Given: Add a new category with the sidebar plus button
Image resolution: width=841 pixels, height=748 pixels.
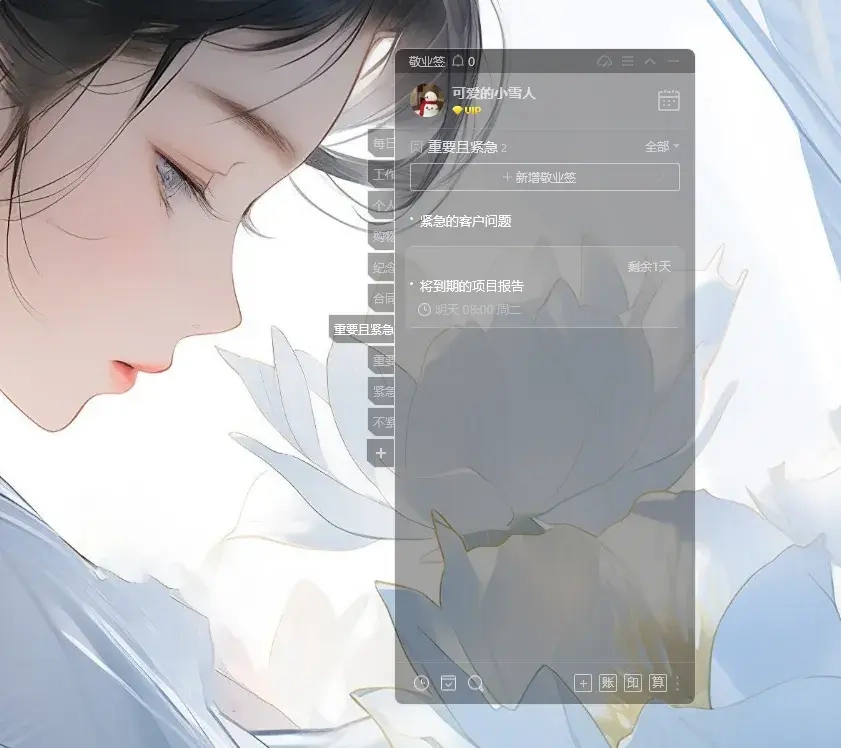Looking at the screenshot, I should 381,453.
